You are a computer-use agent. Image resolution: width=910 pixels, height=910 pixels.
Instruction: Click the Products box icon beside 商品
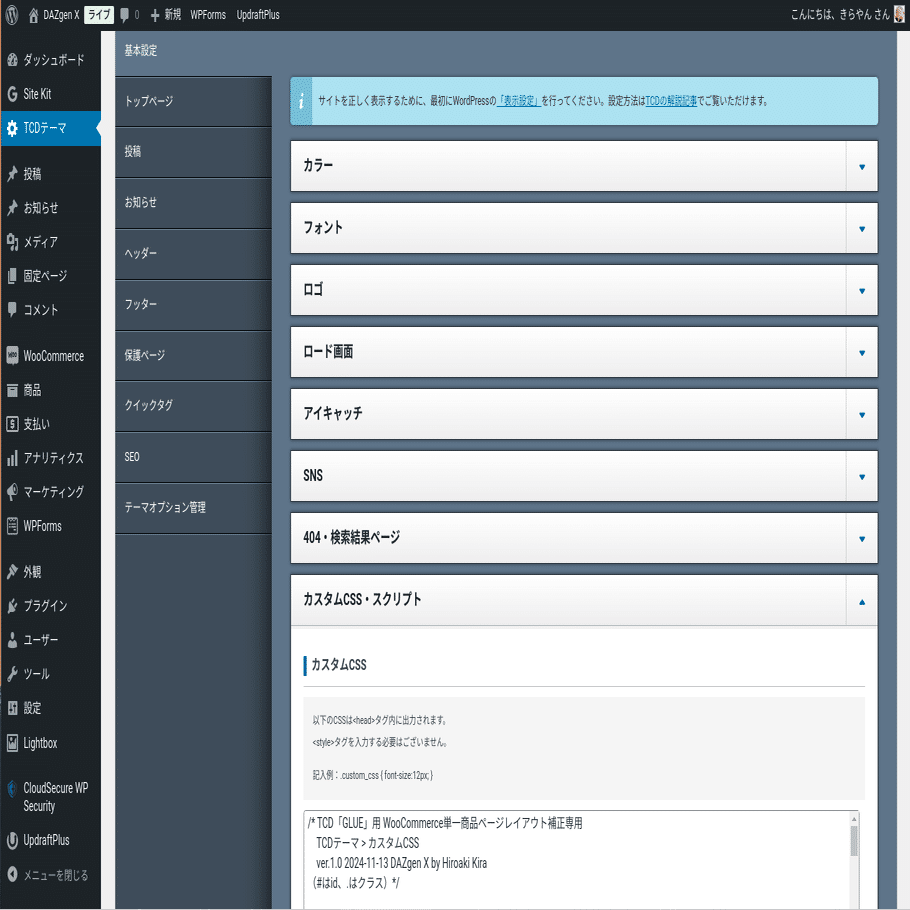click(12, 389)
